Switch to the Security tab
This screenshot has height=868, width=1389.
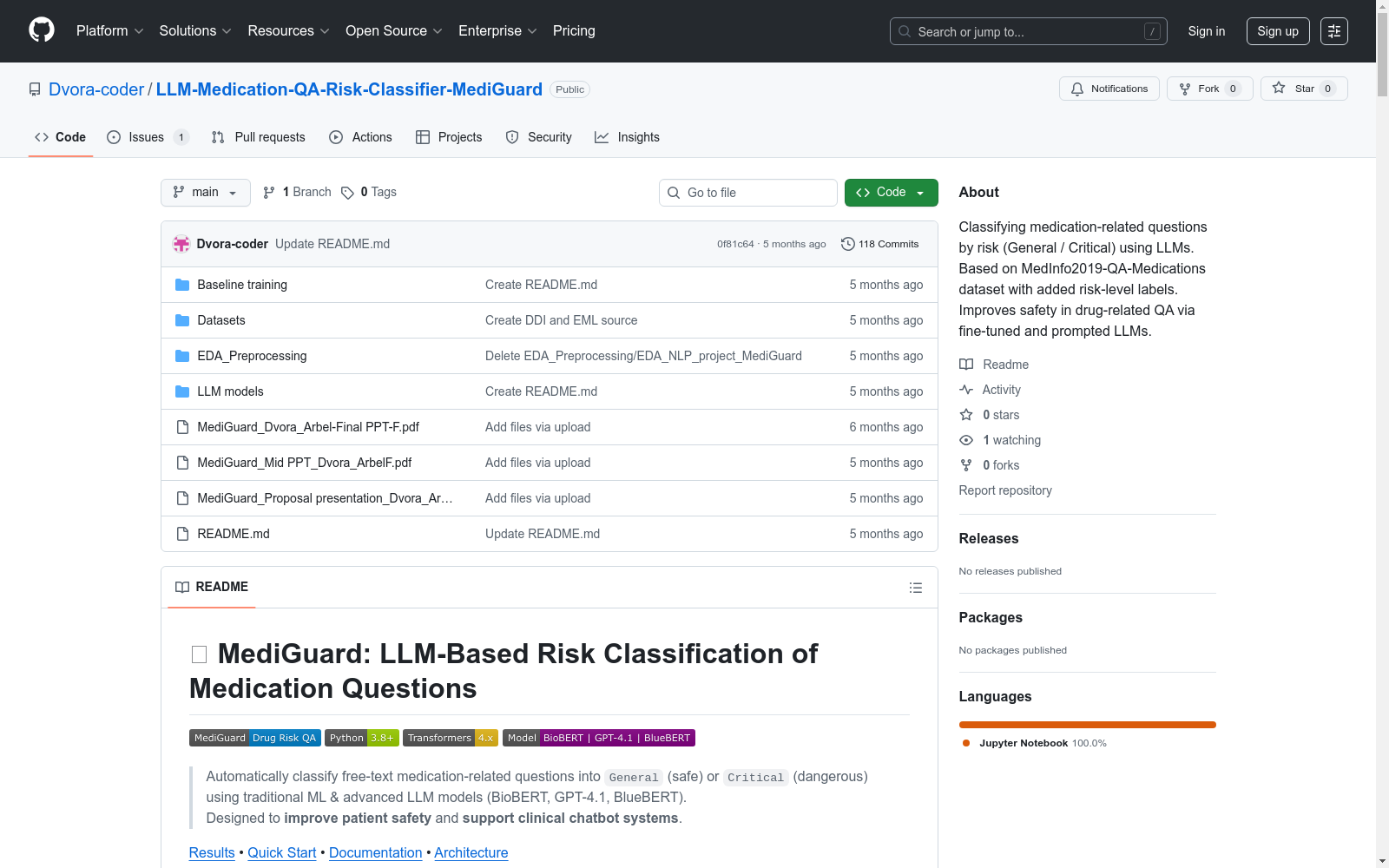[x=538, y=137]
